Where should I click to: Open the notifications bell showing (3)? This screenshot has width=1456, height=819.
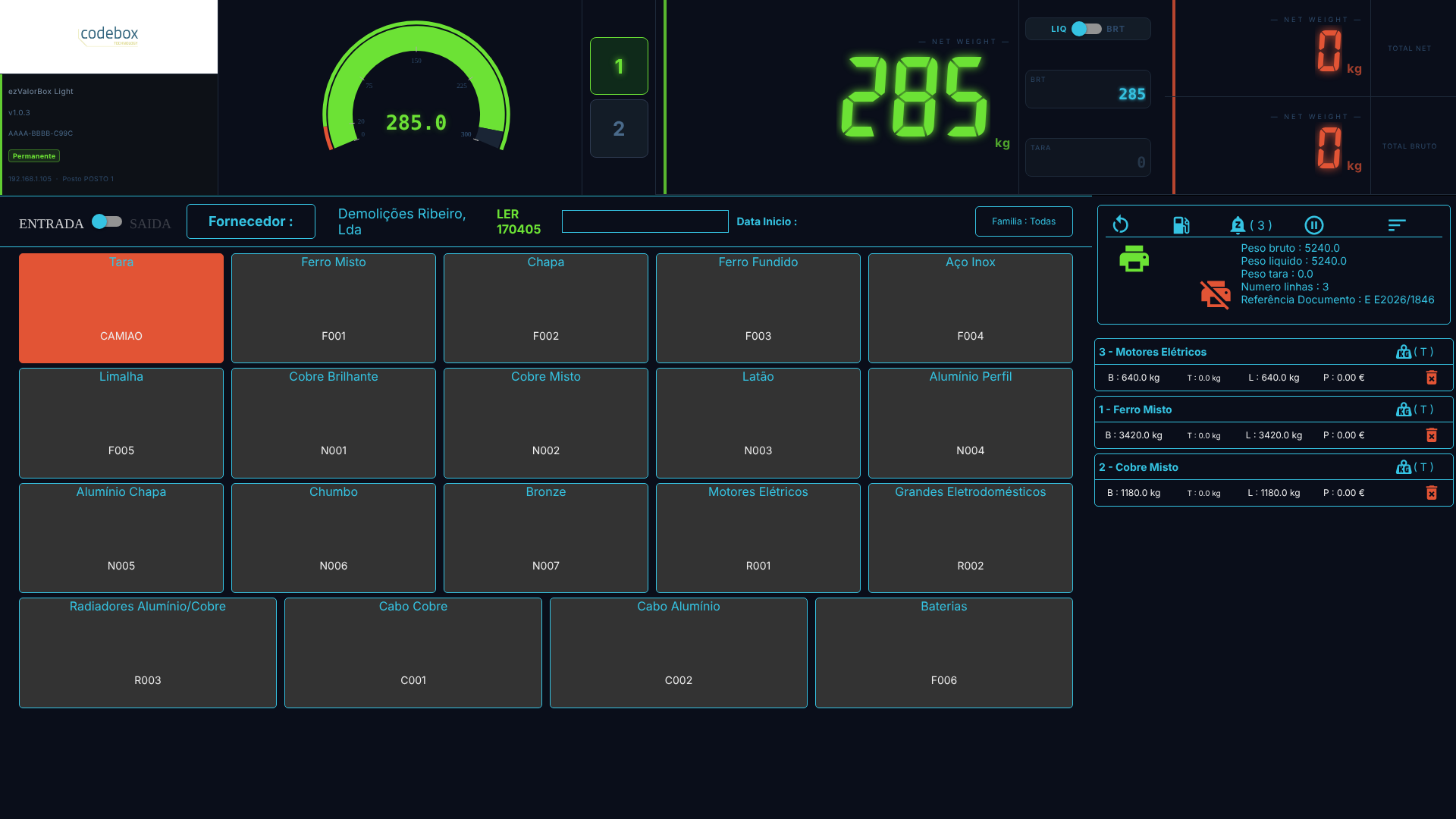pyautogui.click(x=1250, y=224)
